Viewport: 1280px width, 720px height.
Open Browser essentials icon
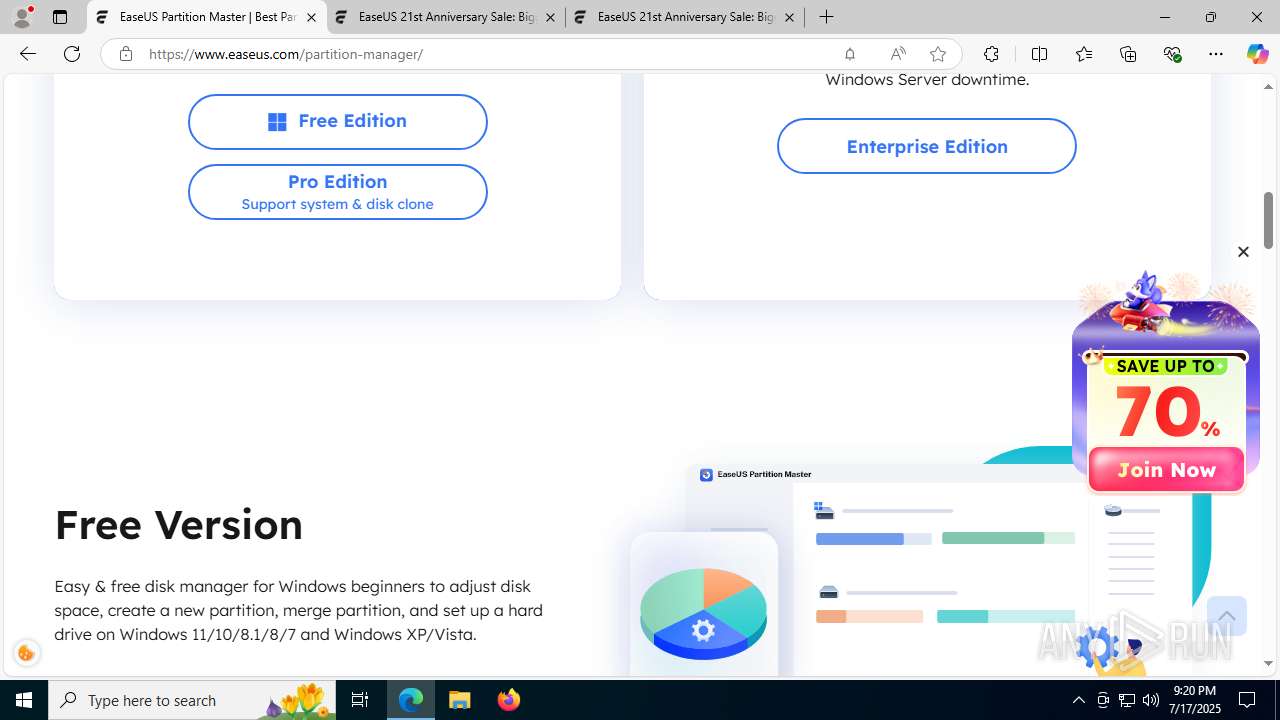click(1172, 54)
